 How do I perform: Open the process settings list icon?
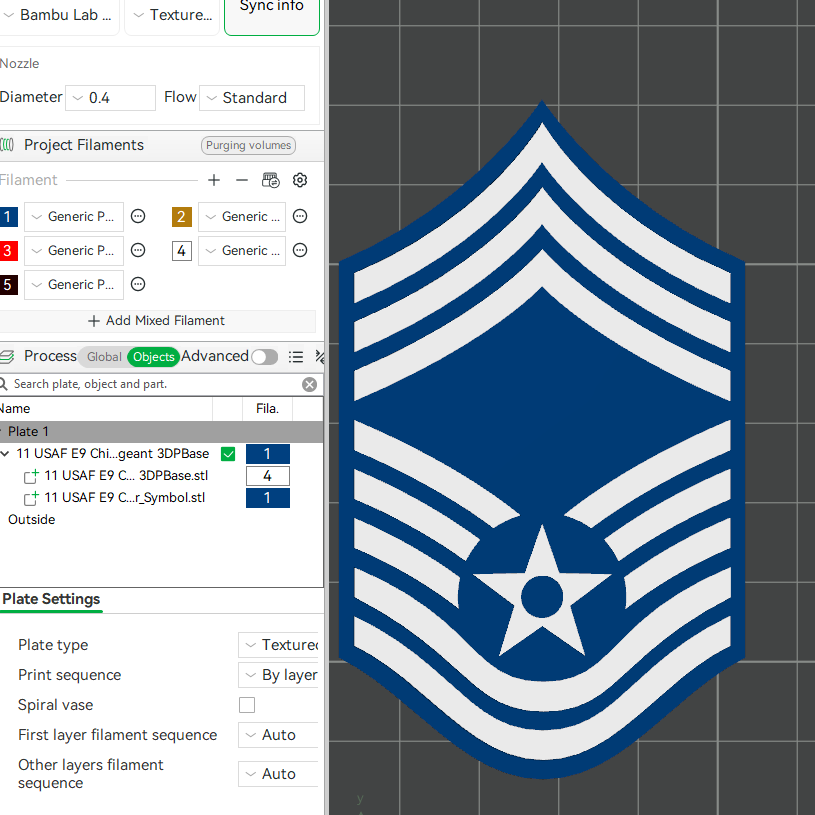[x=296, y=357]
